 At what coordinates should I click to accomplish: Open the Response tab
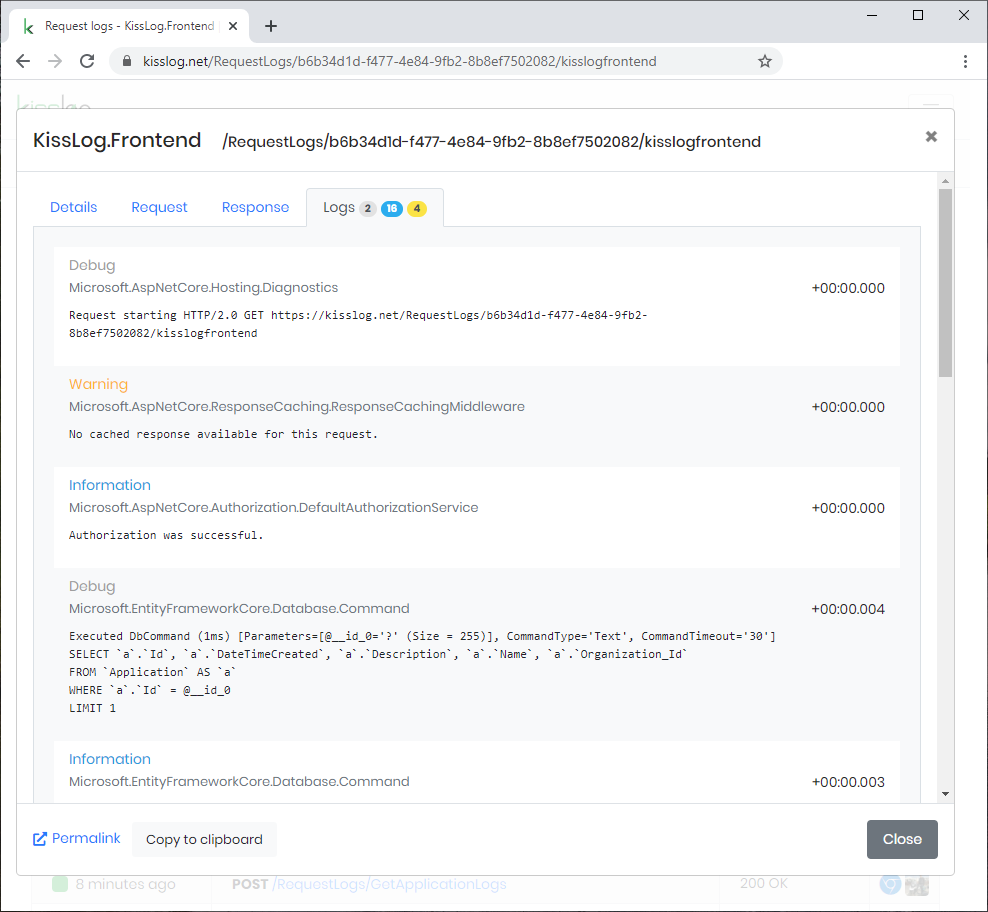pyautogui.click(x=255, y=207)
